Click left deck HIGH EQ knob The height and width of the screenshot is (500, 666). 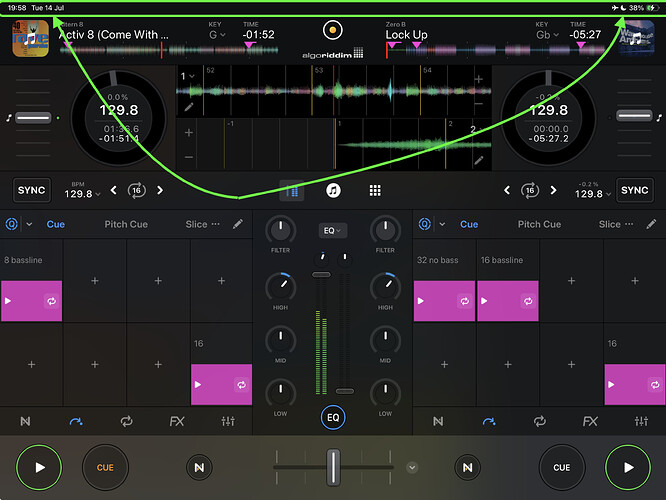[x=280, y=287]
